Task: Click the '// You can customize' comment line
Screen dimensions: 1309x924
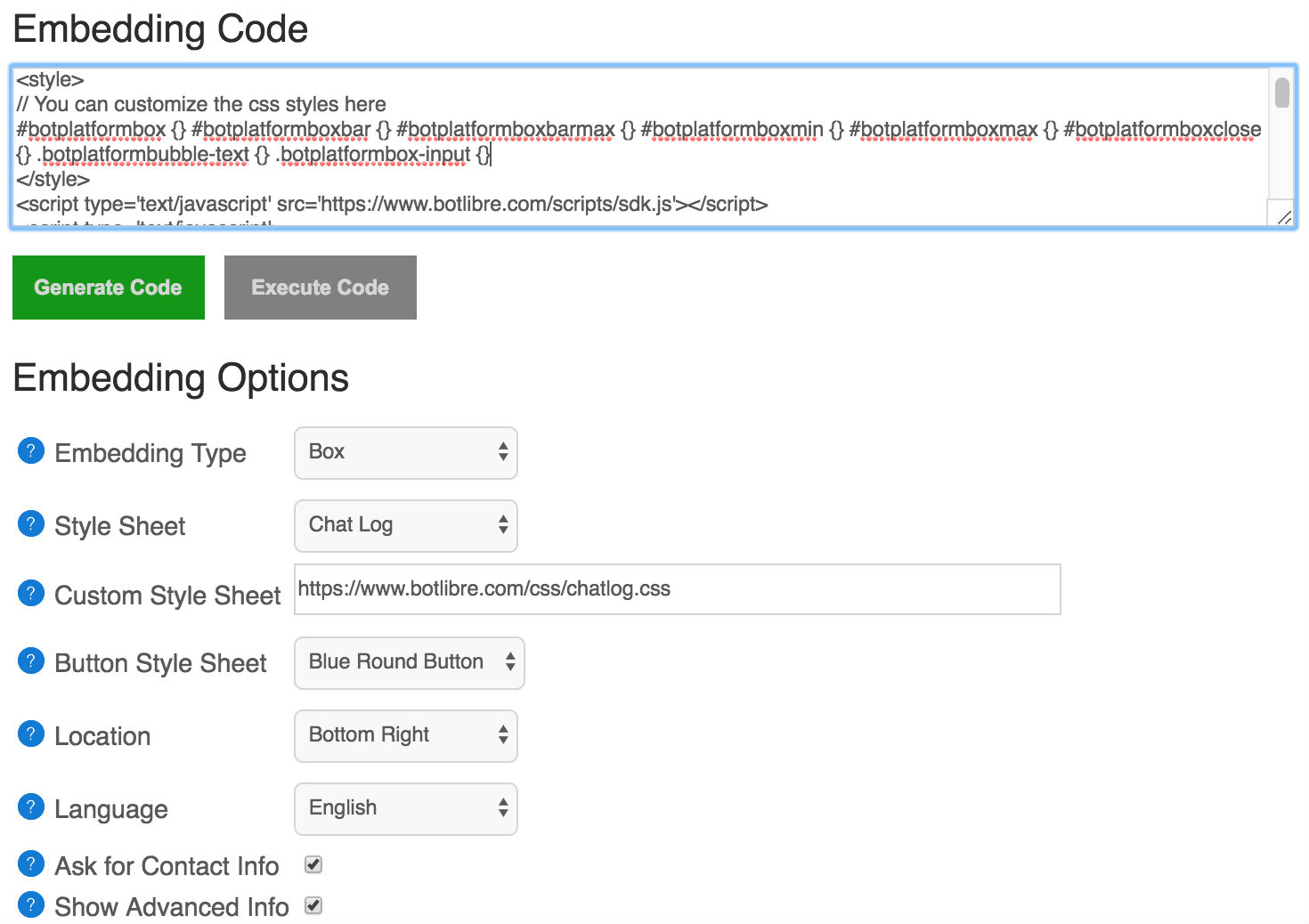Action: (x=201, y=104)
